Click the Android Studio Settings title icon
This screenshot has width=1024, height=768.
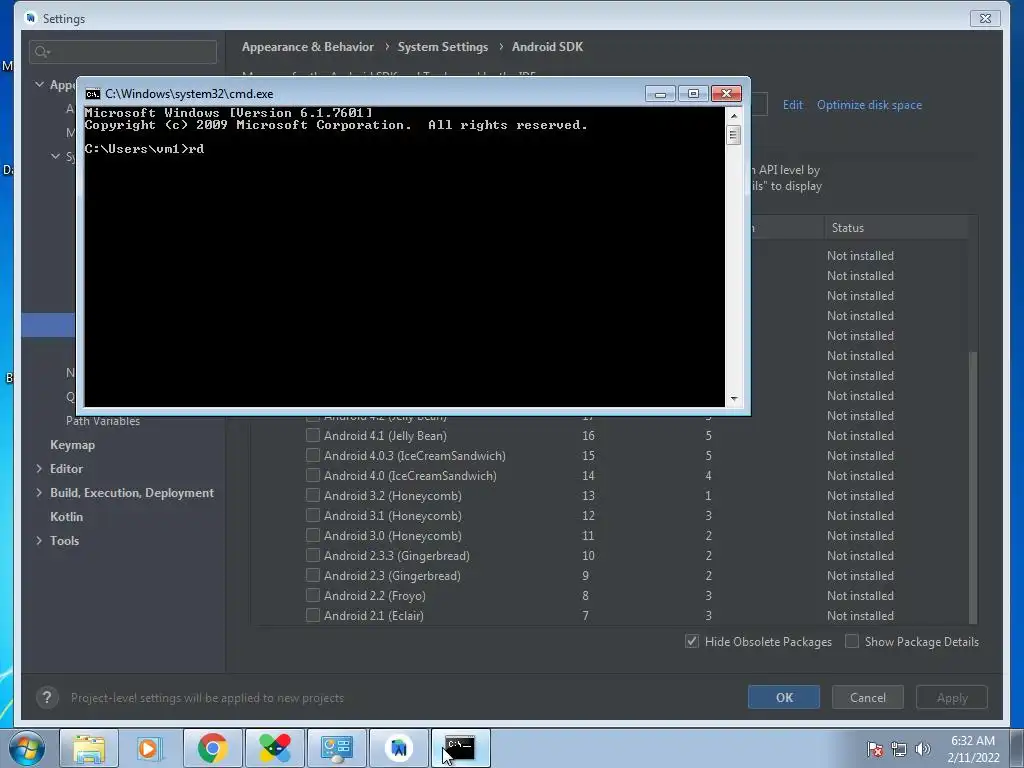(x=31, y=18)
